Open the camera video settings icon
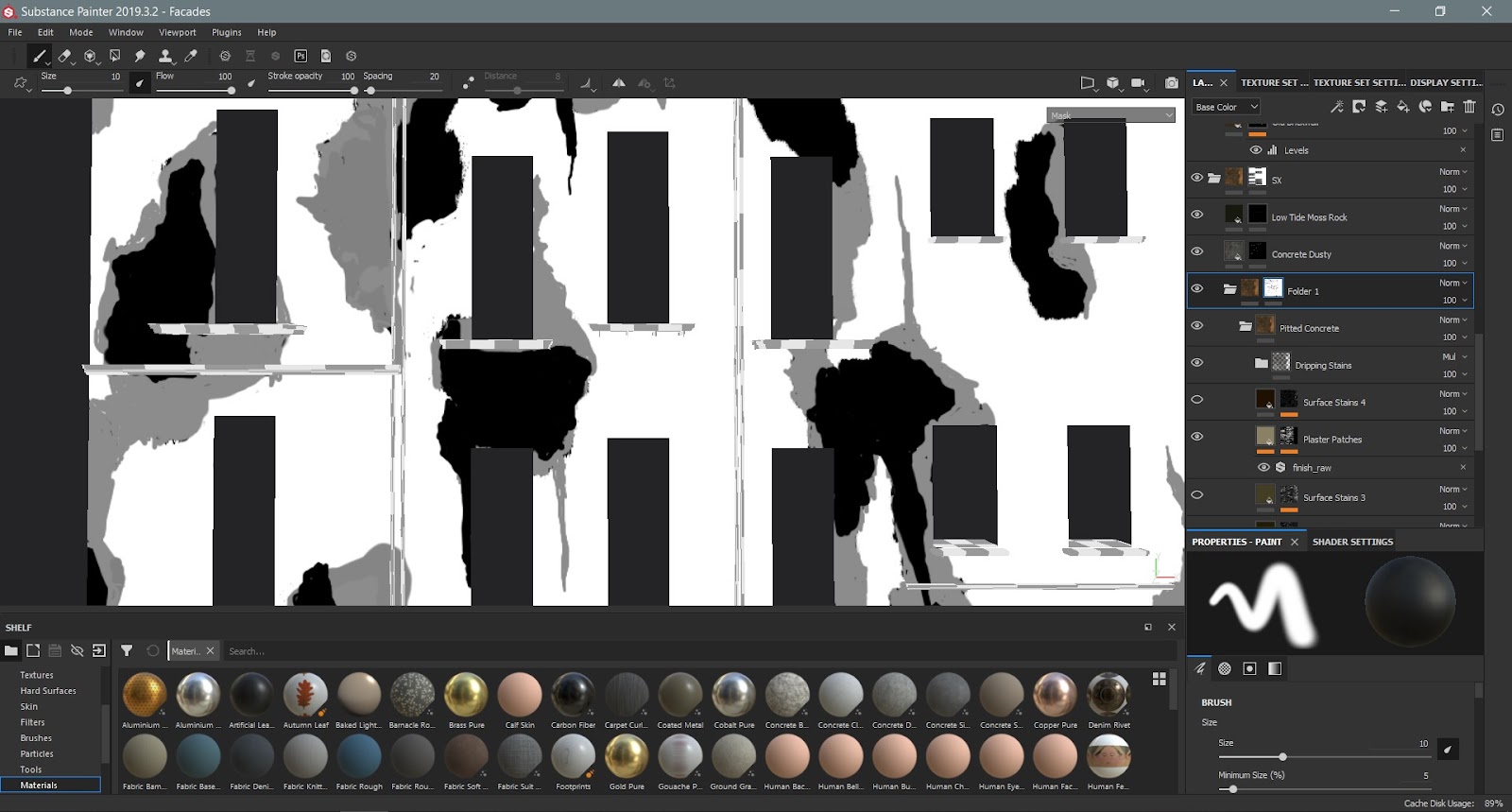This screenshot has width=1512, height=812. tap(1139, 83)
